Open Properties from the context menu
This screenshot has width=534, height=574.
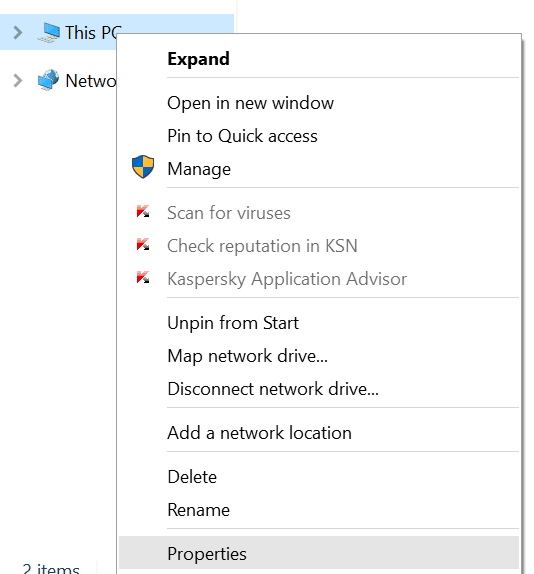tap(319, 554)
